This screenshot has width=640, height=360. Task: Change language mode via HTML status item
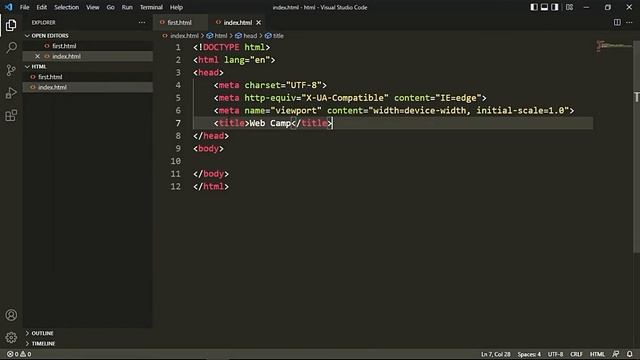coord(597,354)
